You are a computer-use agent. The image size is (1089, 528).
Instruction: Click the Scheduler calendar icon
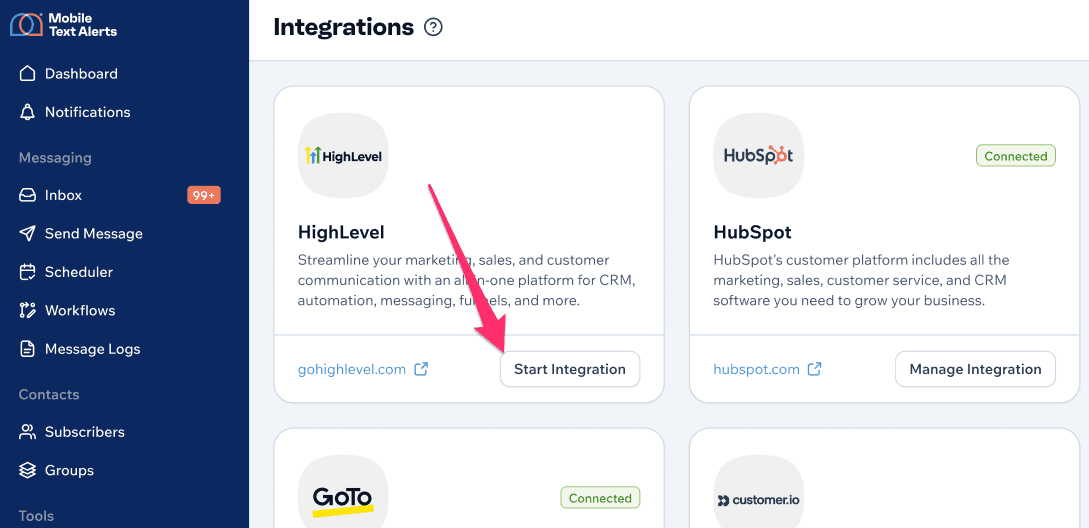pyautogui.click(x=27, y=272)
